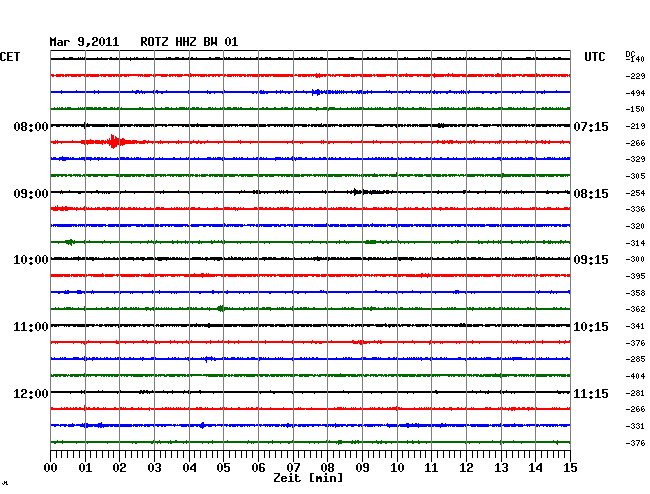The height and width of the screenshot is (494, 650).
Task: Select the CET time label "11:00"
Action: [31, 327]
